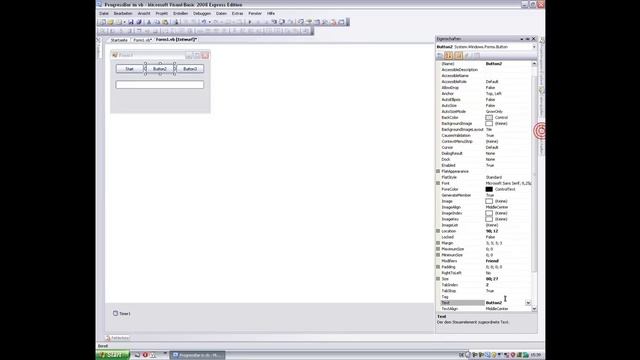Click the ForeColor black swatch
Viewport: 640px width, 360px height.
(489, 189)
